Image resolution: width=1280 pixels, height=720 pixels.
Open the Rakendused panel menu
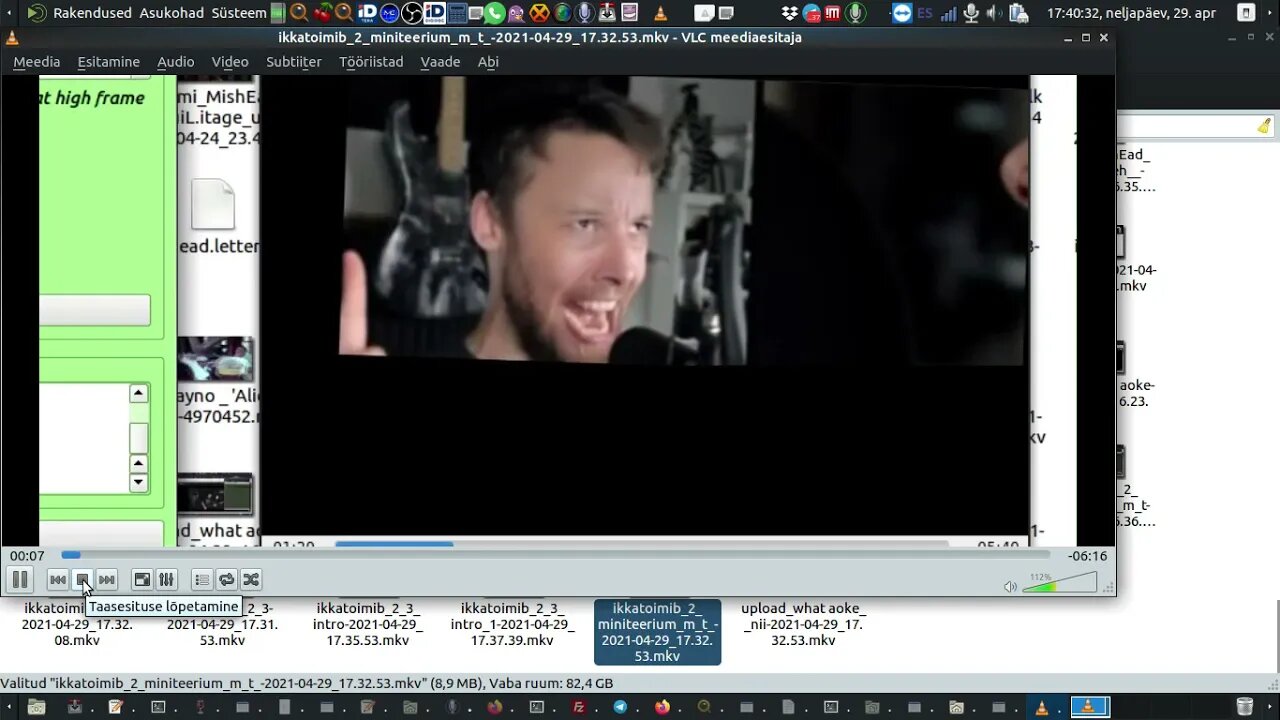pyautogui.click(x=92, y=13)
